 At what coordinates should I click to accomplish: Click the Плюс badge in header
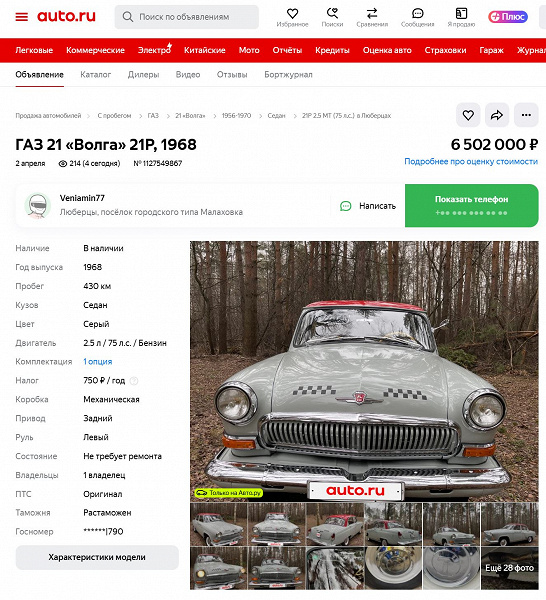[x=508, y=16]
